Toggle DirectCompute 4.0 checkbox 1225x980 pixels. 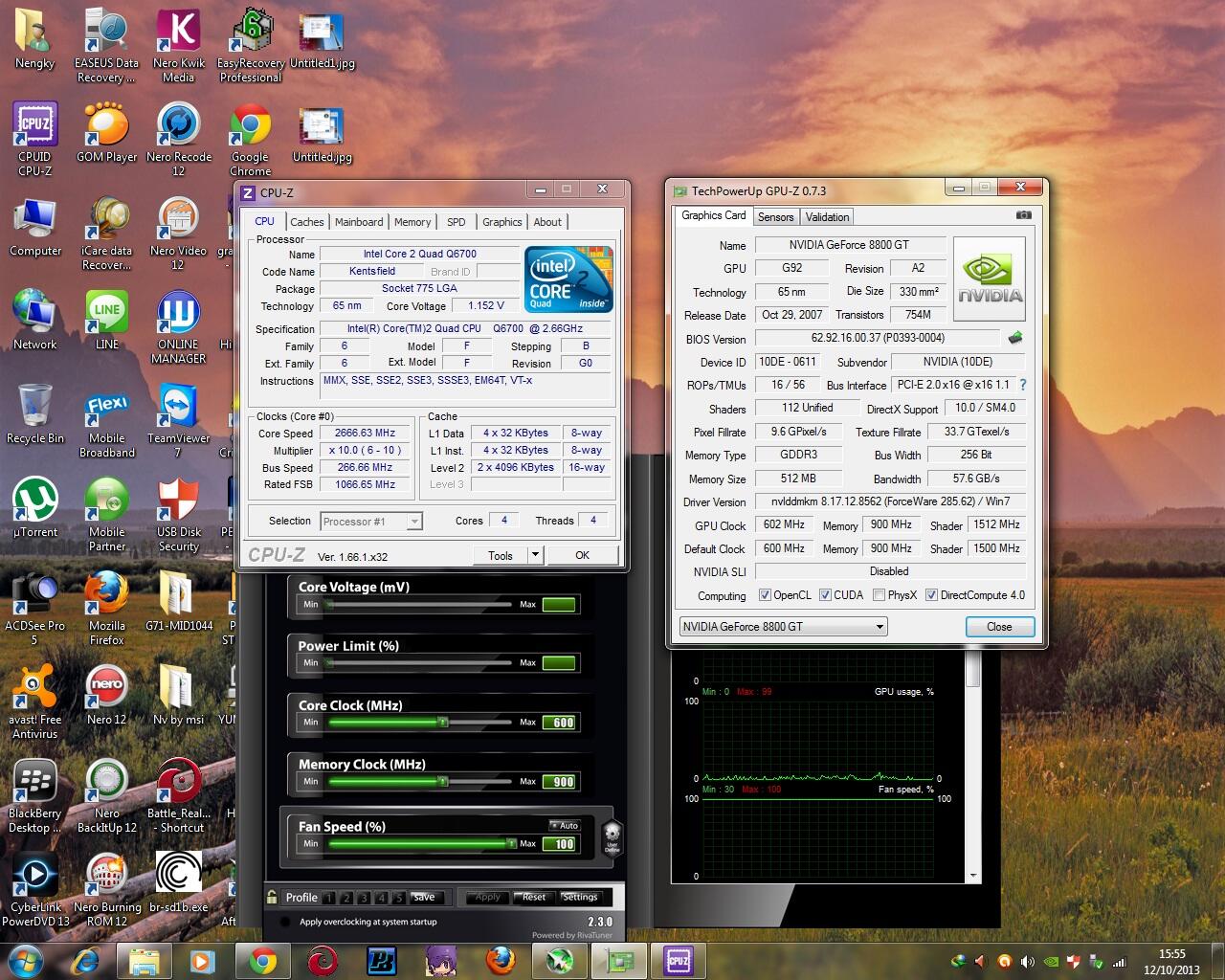coord(931,595)
